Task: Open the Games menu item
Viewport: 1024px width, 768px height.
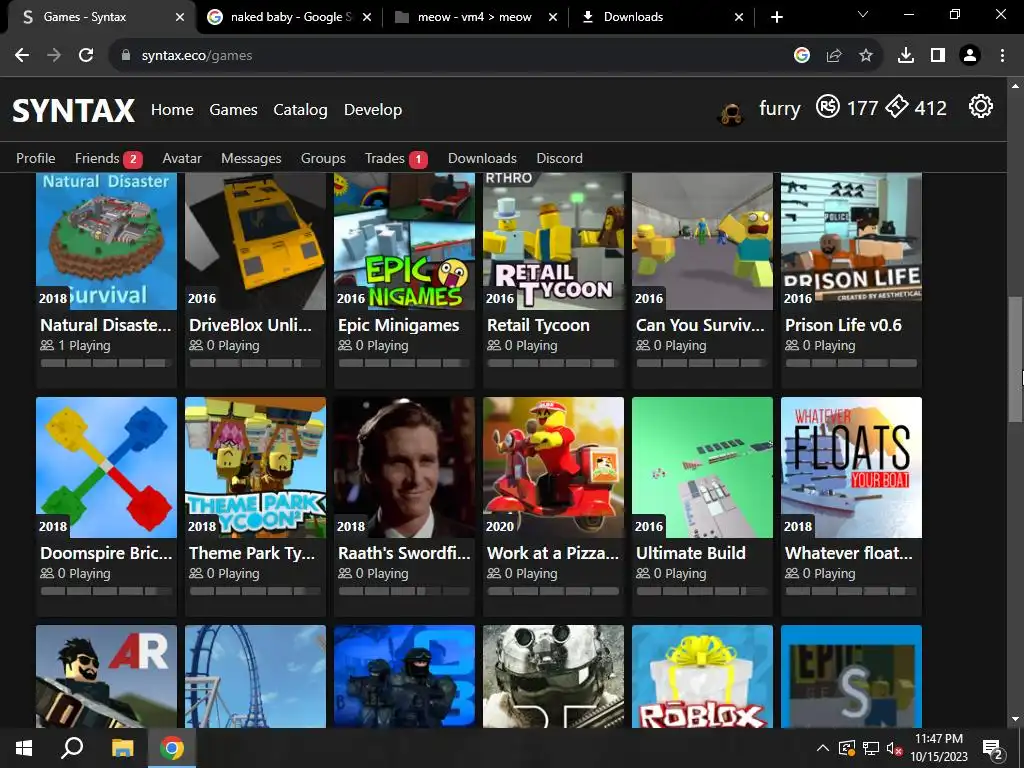Action: tap(233, 110)
